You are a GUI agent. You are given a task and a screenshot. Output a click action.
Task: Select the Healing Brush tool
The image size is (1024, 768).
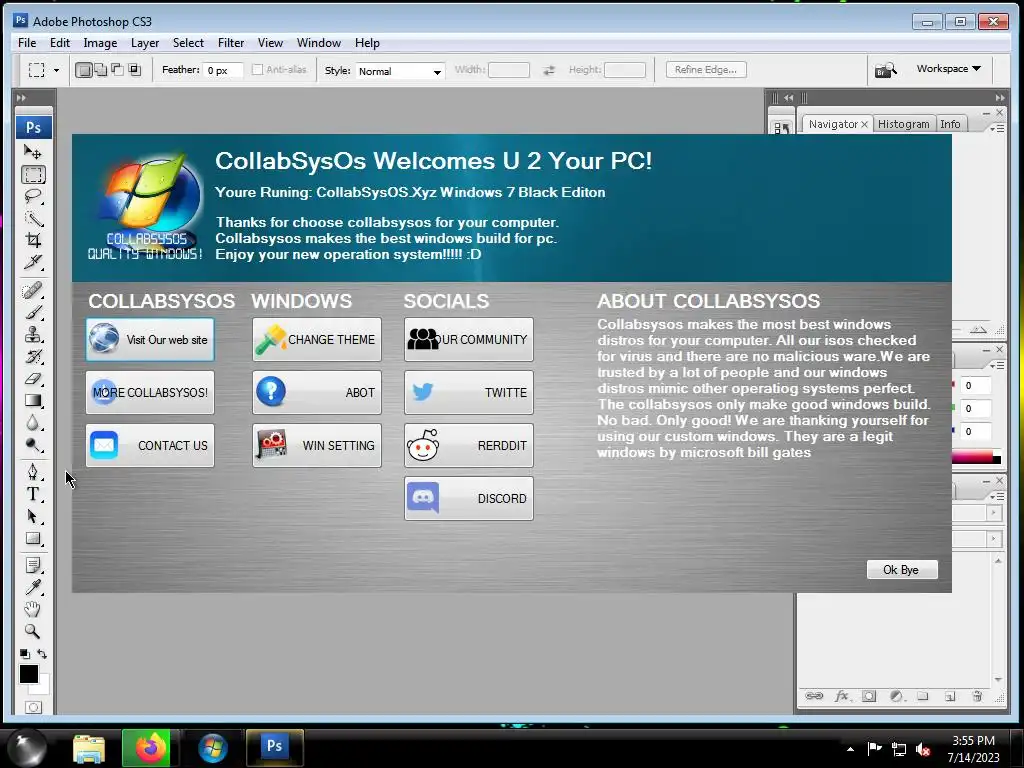33,290
